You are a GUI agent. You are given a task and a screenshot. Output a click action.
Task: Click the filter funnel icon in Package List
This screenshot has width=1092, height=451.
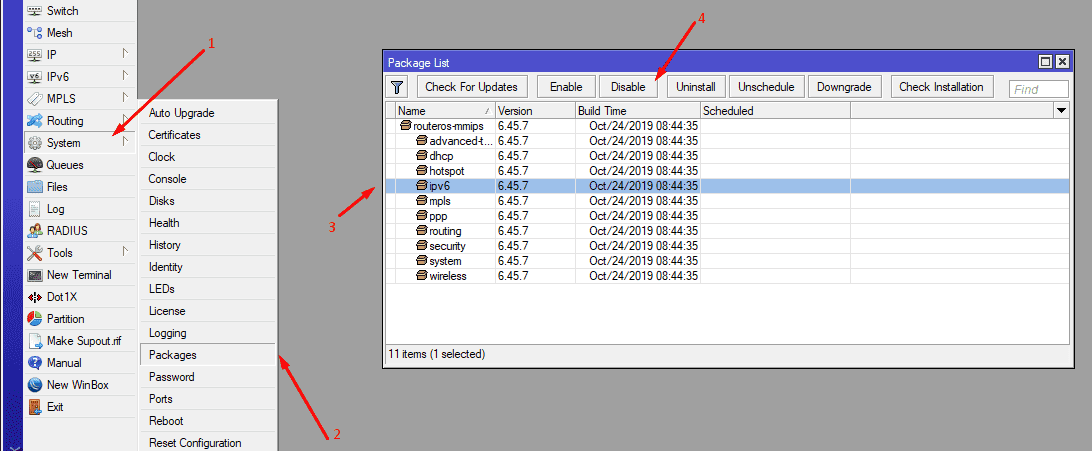pos(397,88)
